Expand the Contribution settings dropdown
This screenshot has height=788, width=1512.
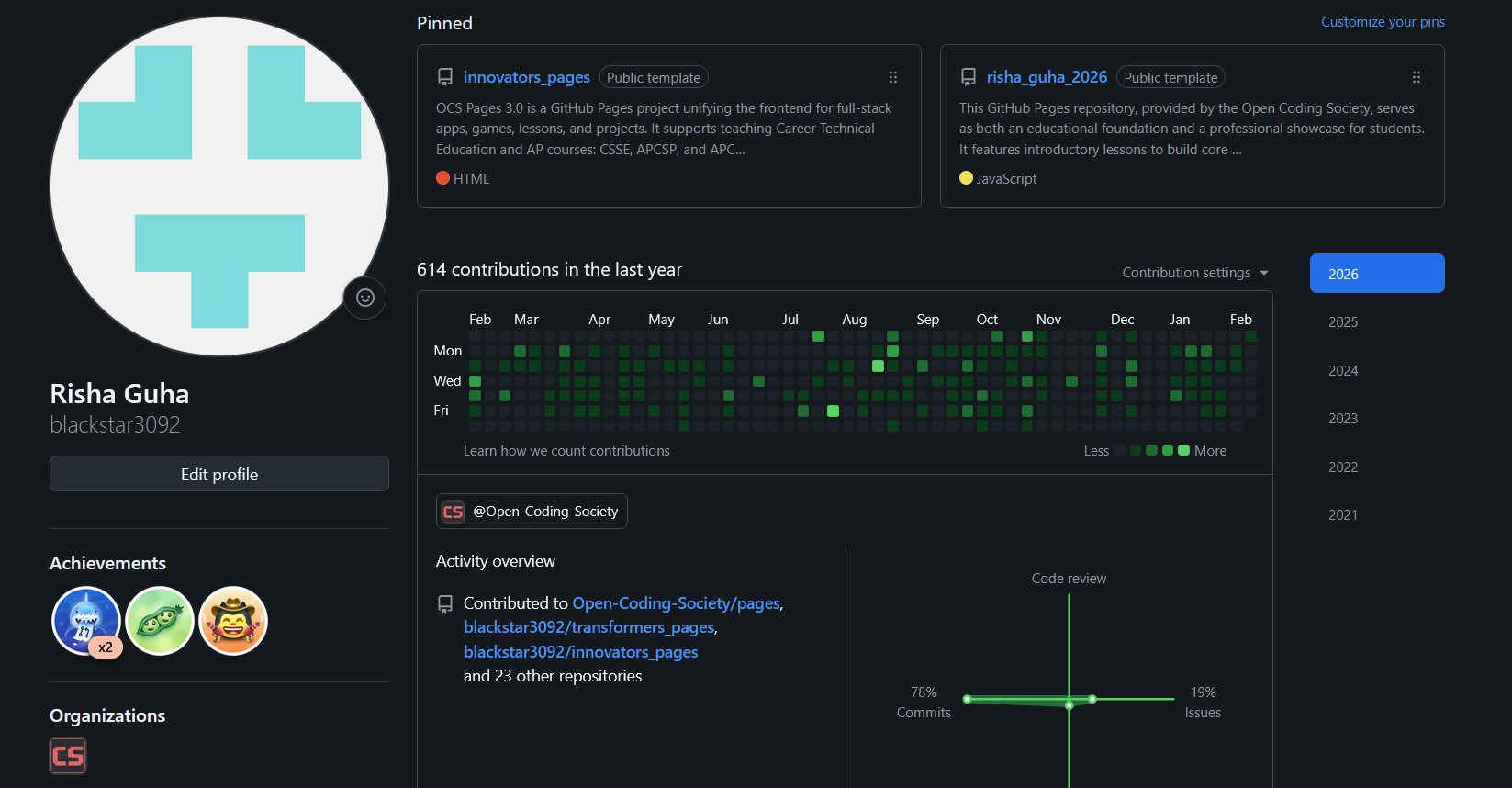[1194, 273]
